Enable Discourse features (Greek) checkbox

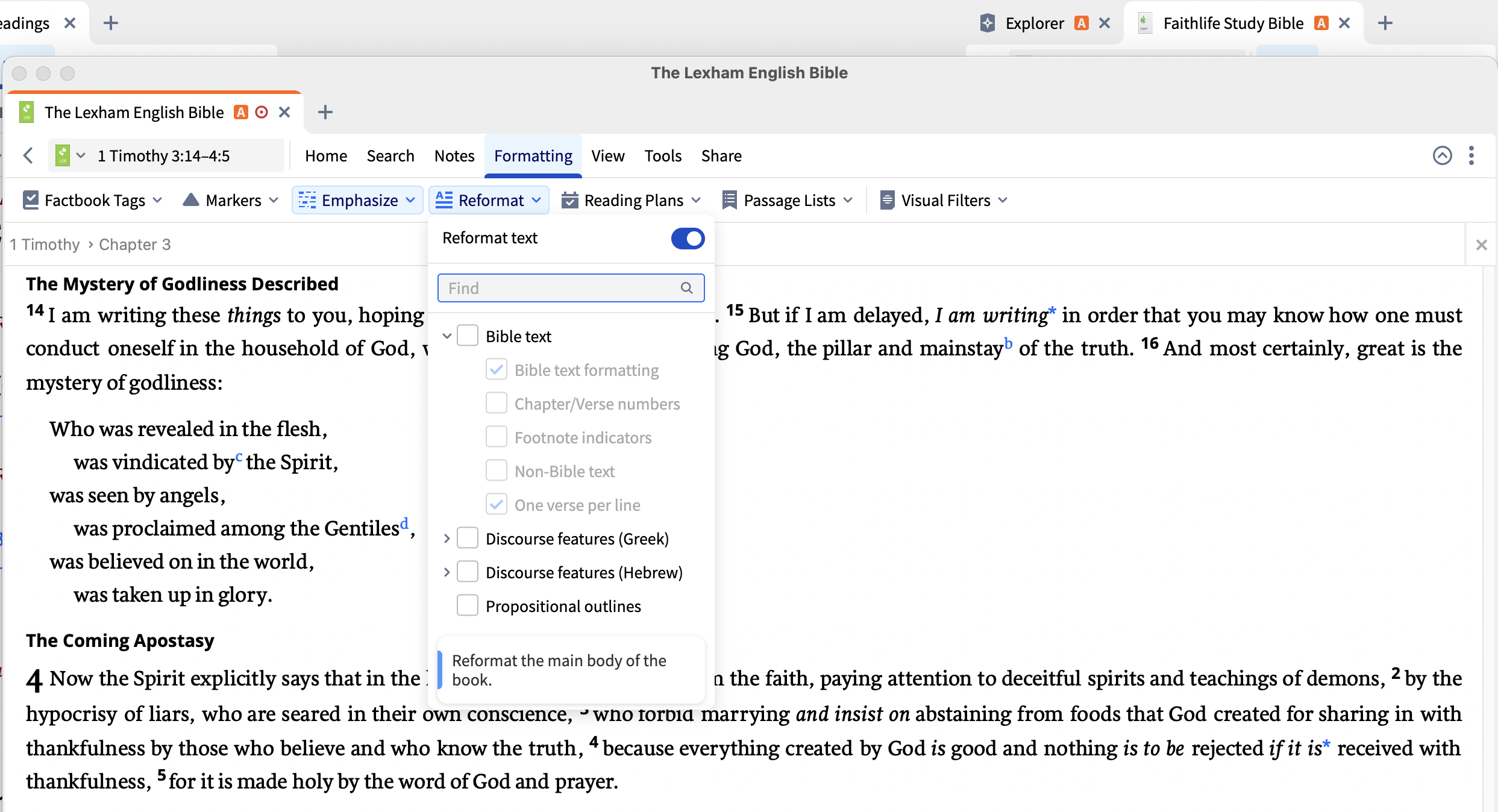[x=467, y=538]
